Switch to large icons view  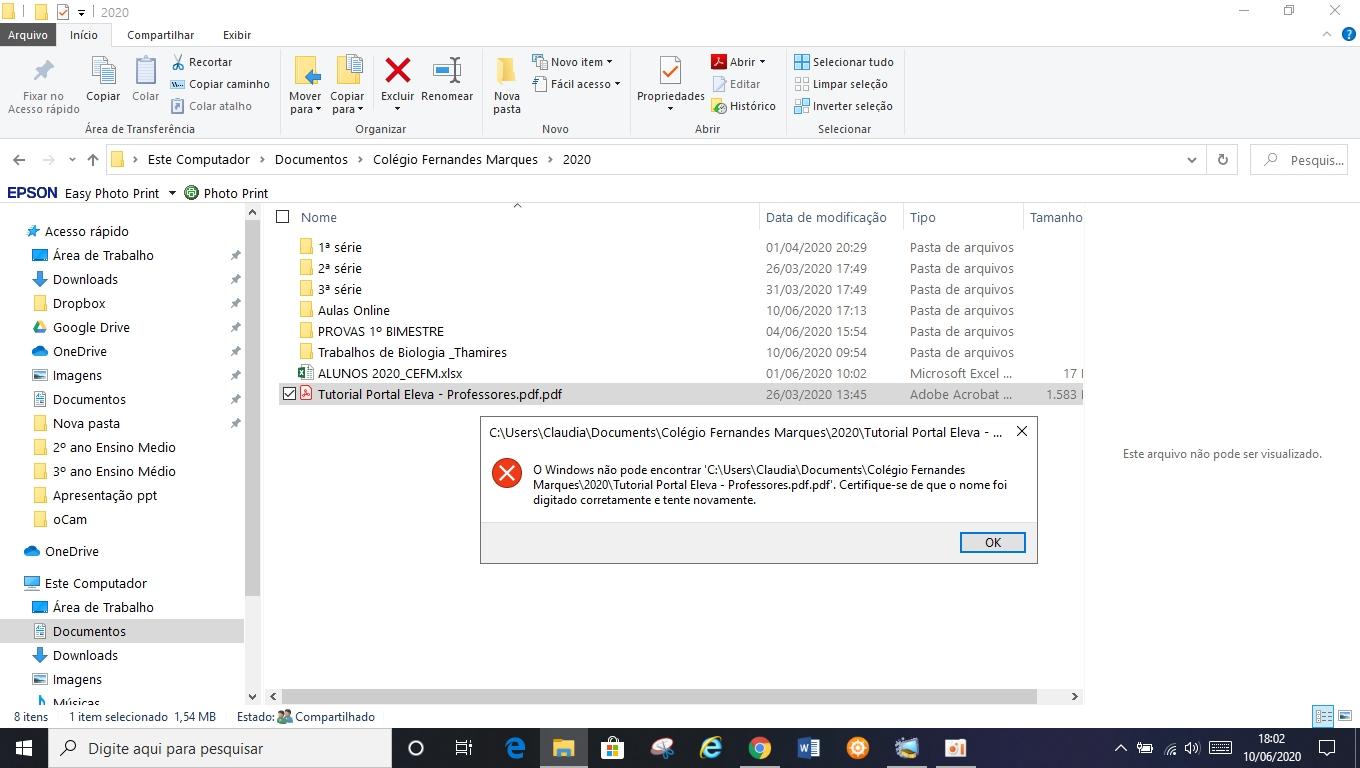(x=1345, y=716)
